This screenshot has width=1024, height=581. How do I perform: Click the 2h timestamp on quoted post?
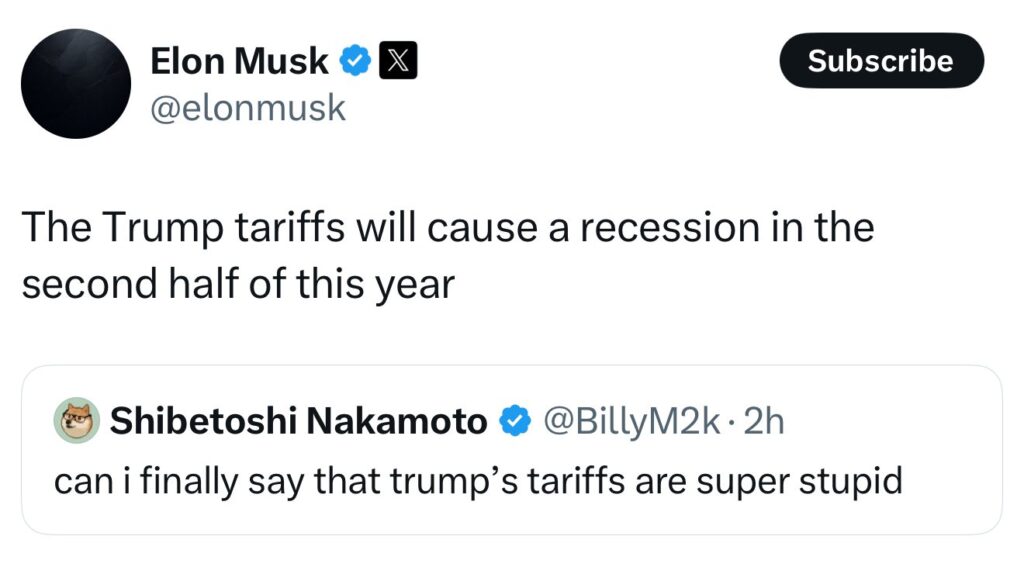coord(765,423)
